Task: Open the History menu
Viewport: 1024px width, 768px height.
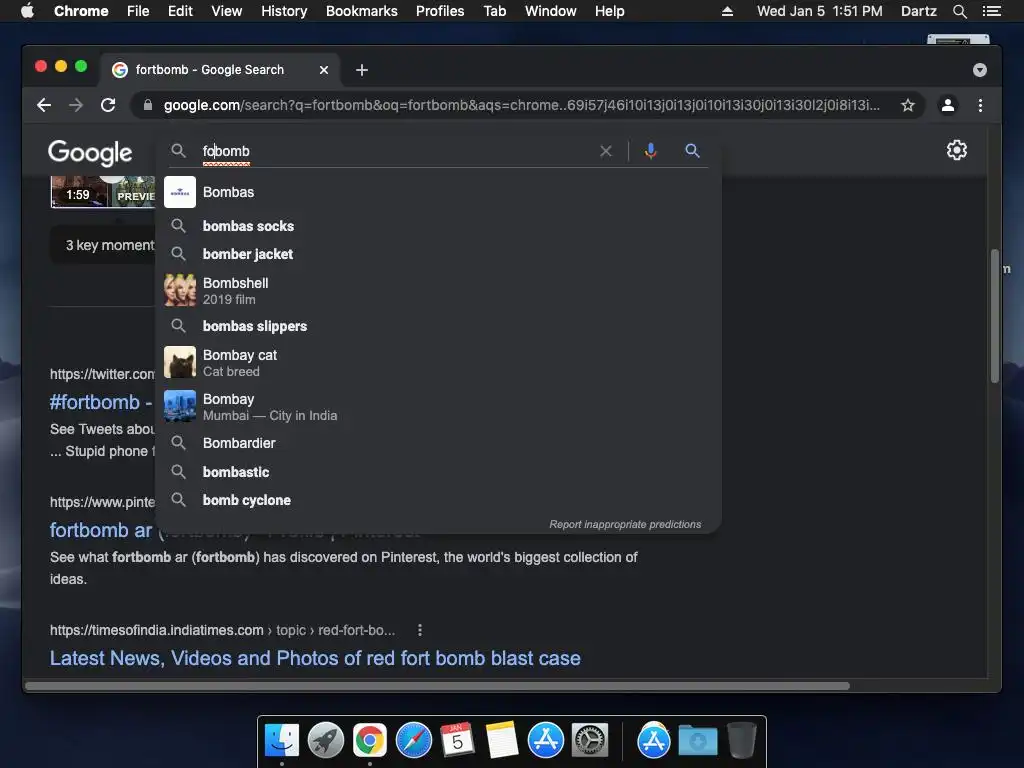Action: pos(284,11)
